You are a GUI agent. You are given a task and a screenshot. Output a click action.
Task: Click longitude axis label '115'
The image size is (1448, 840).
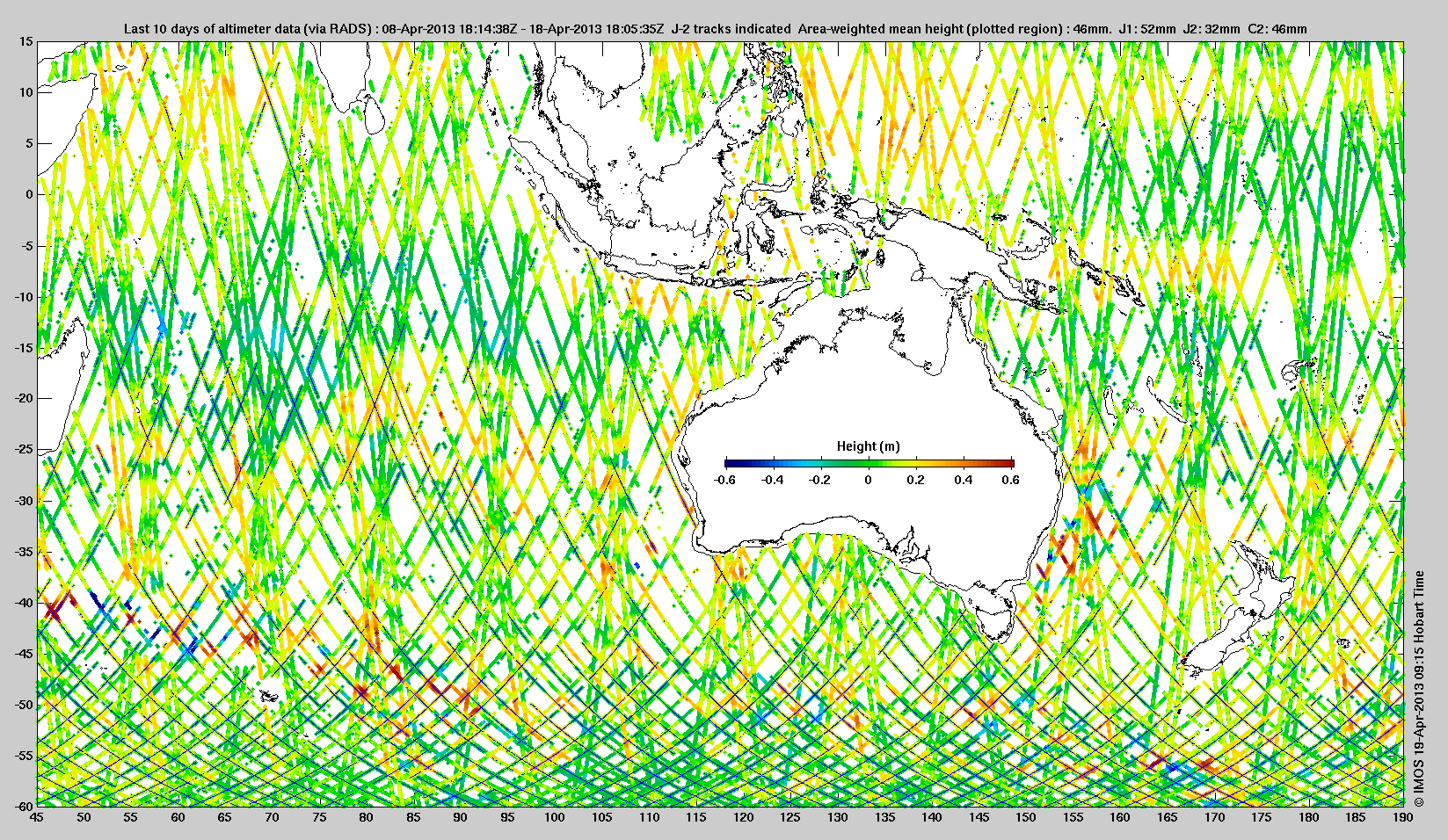click(696, 817)
